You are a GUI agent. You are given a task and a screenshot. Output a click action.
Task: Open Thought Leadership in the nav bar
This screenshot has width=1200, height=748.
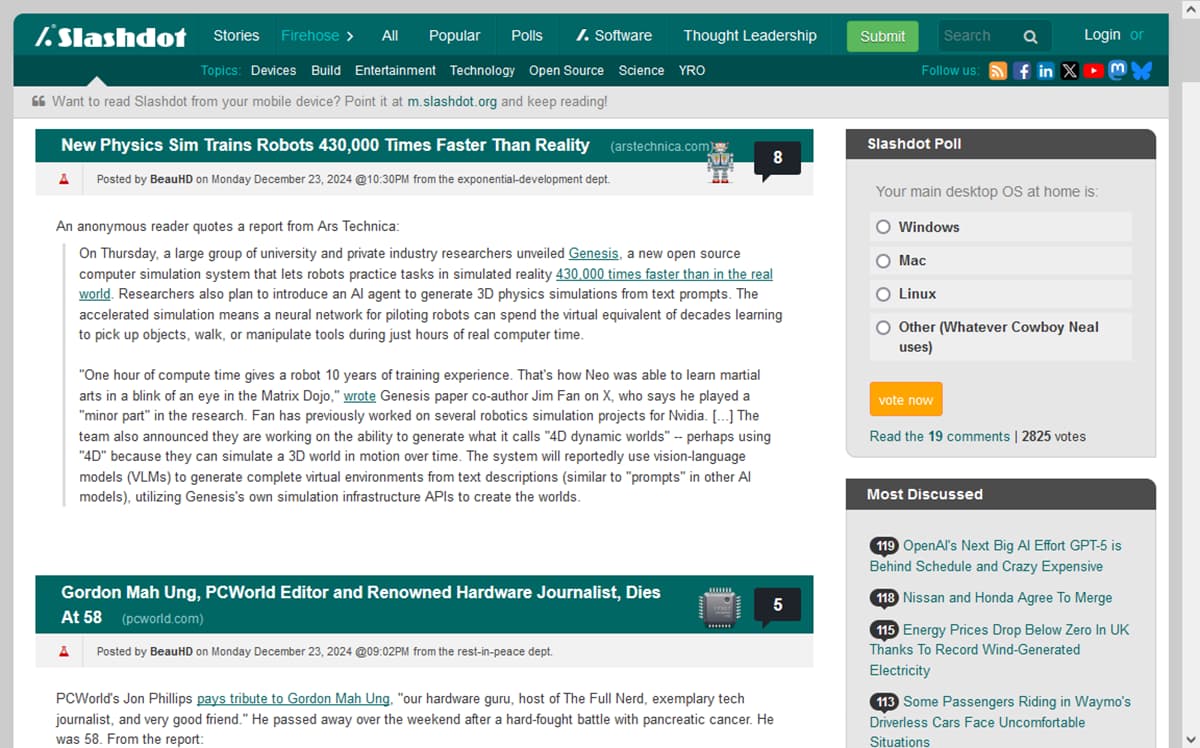click(750, 35)
